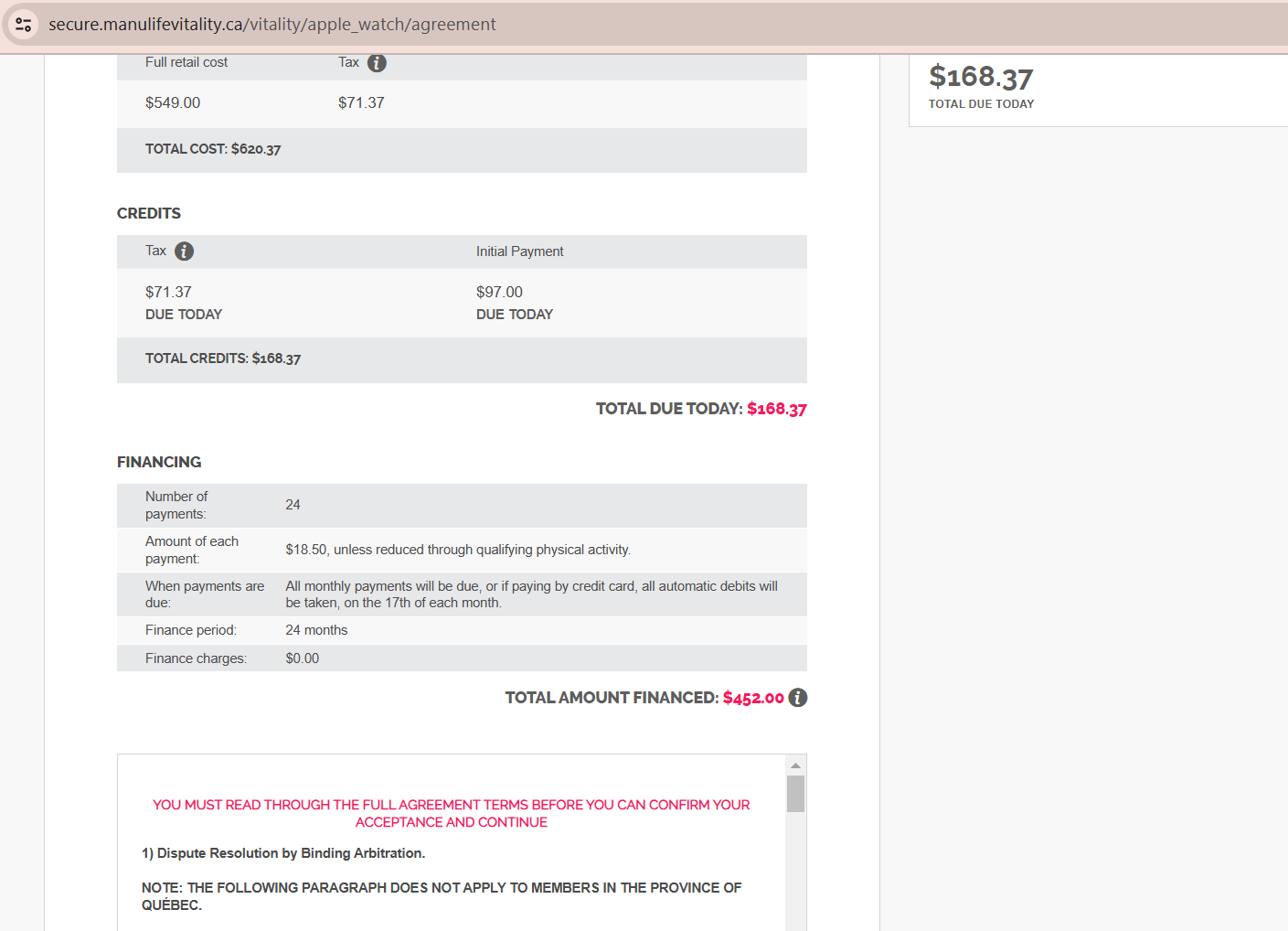The width and height of the screenshot is (1288, 931).
Task: Open the Tax info icon in CREDITS section
Action: coord(184,251)
